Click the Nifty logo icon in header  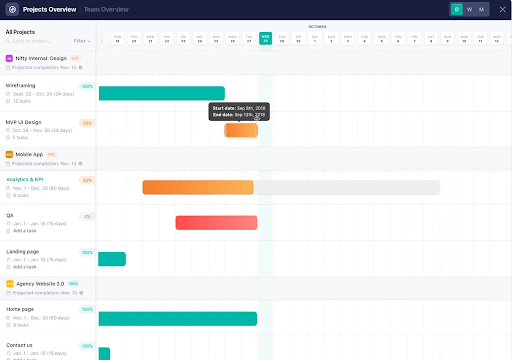(x=12, y=9)
